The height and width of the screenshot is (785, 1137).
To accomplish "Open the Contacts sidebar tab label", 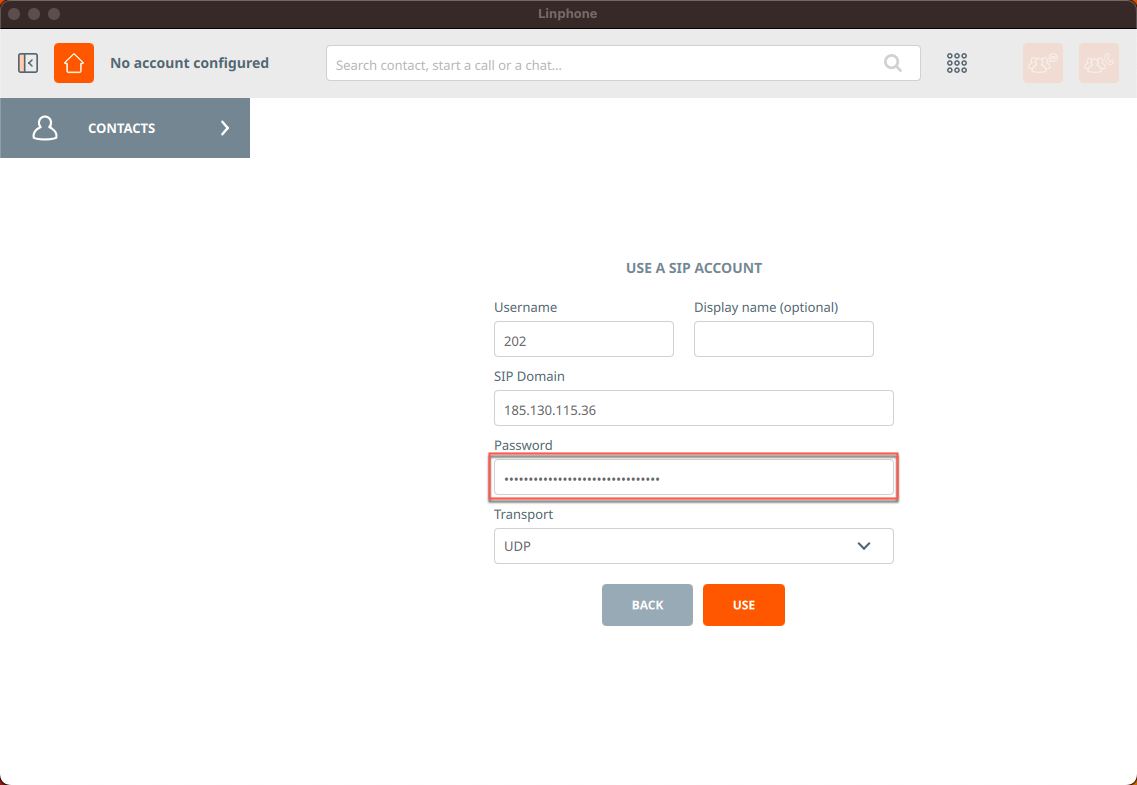I will [x=121, y=128].
